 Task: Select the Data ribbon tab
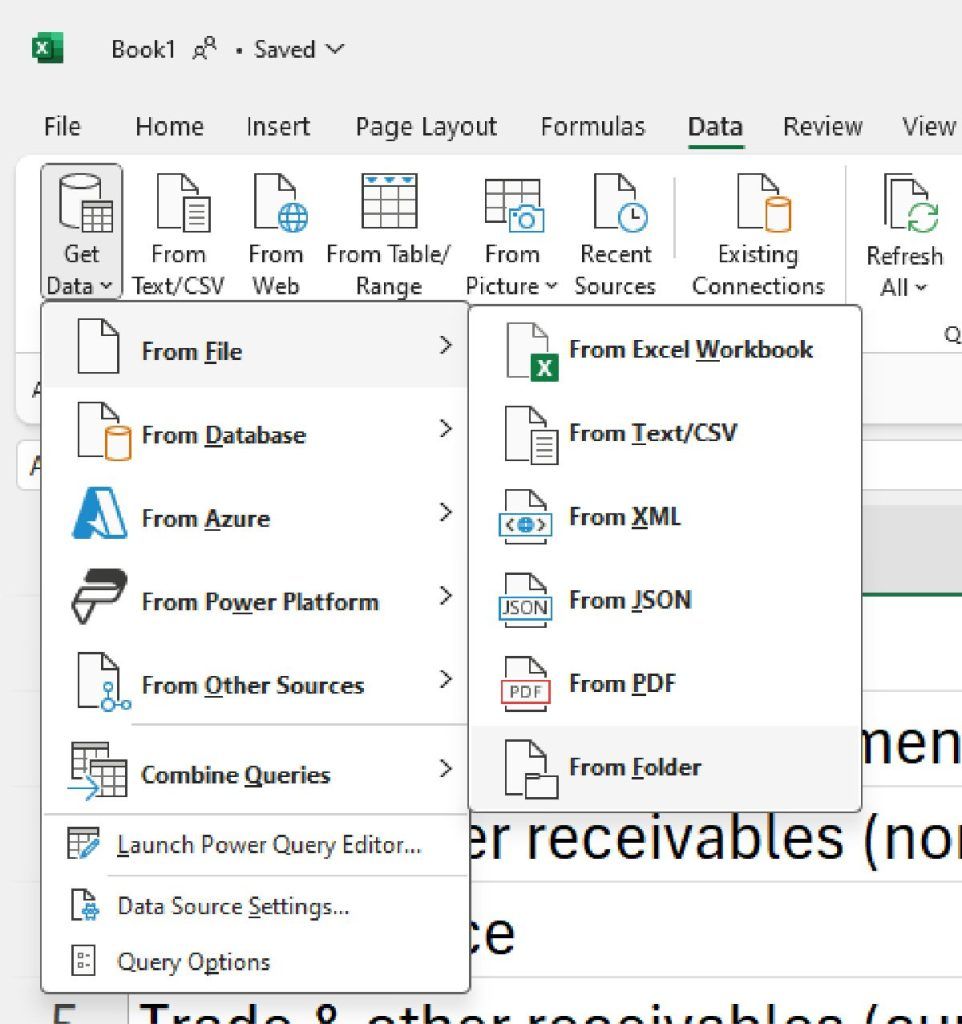tap(715, 126)
